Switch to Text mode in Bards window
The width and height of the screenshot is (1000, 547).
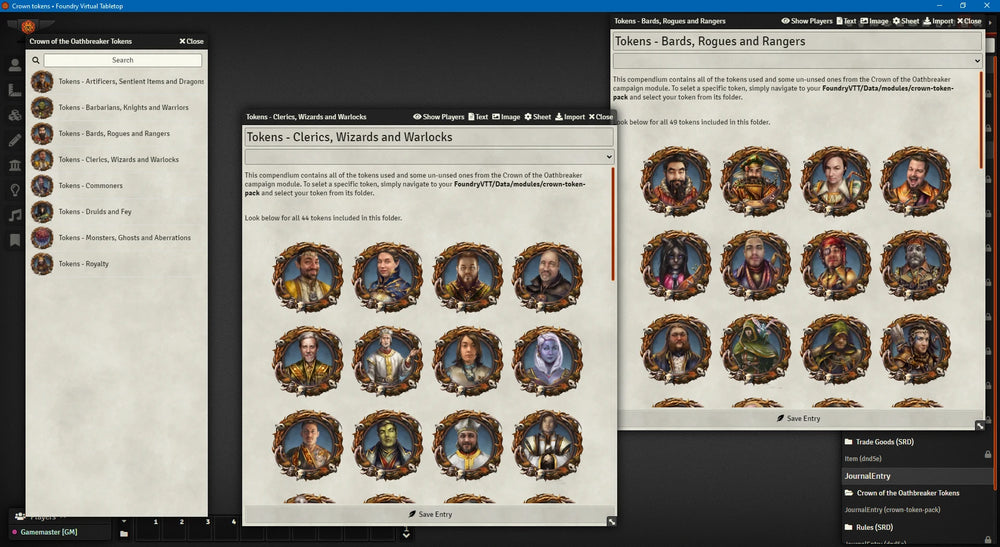pos(846,21)
